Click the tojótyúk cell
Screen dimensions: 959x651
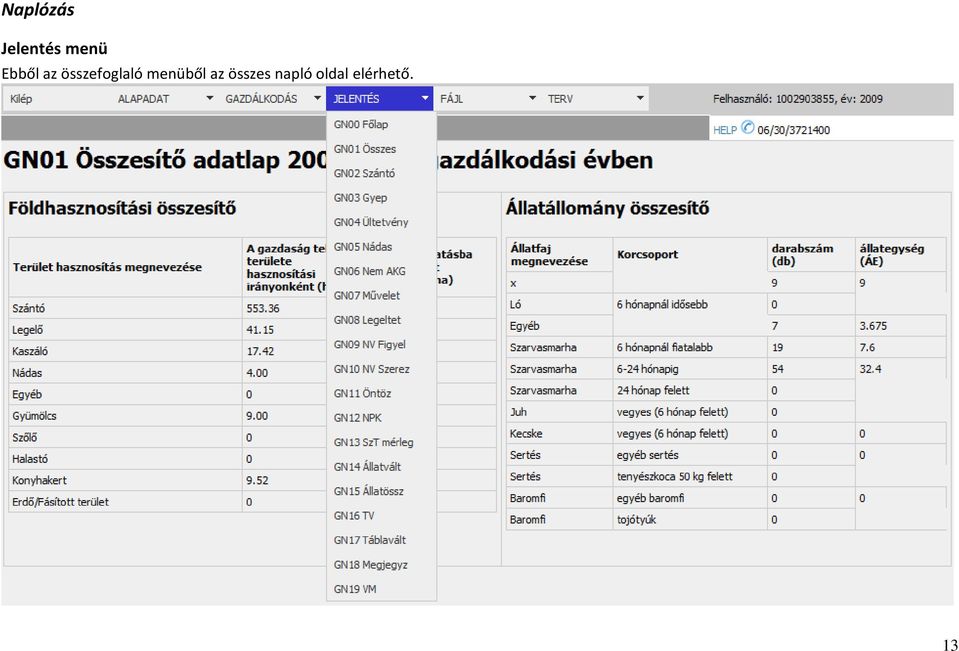click(637, 519)
